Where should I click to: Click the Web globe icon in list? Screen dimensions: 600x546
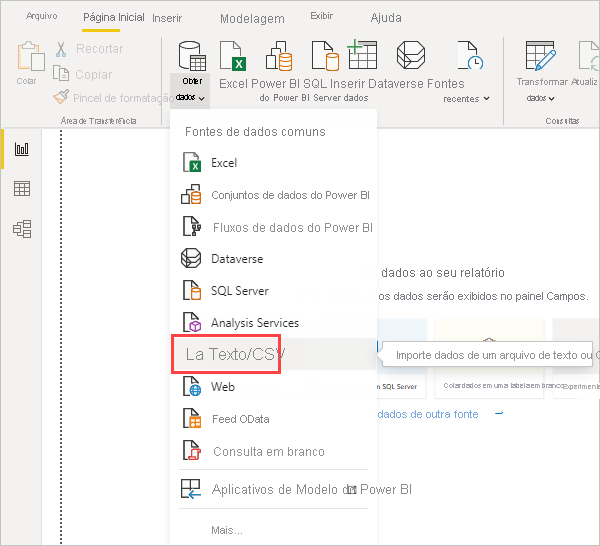192,386
